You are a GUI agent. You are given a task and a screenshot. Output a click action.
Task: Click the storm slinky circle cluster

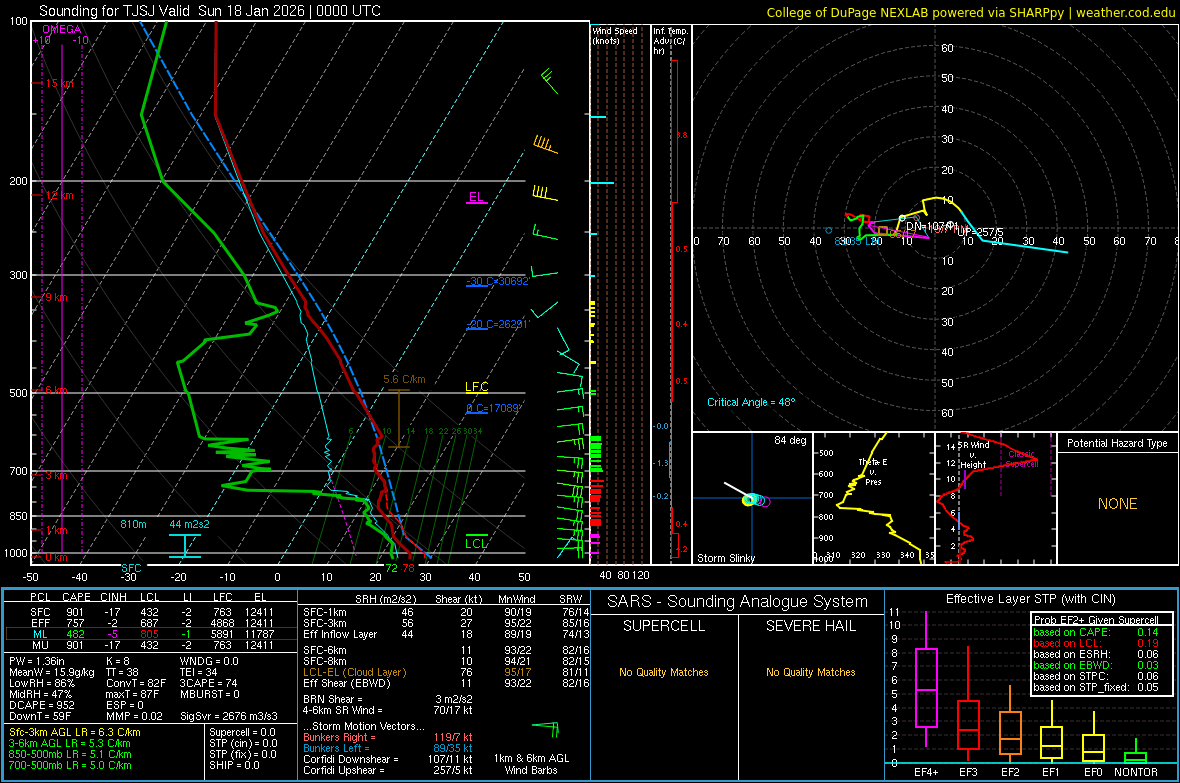point(756,500)
